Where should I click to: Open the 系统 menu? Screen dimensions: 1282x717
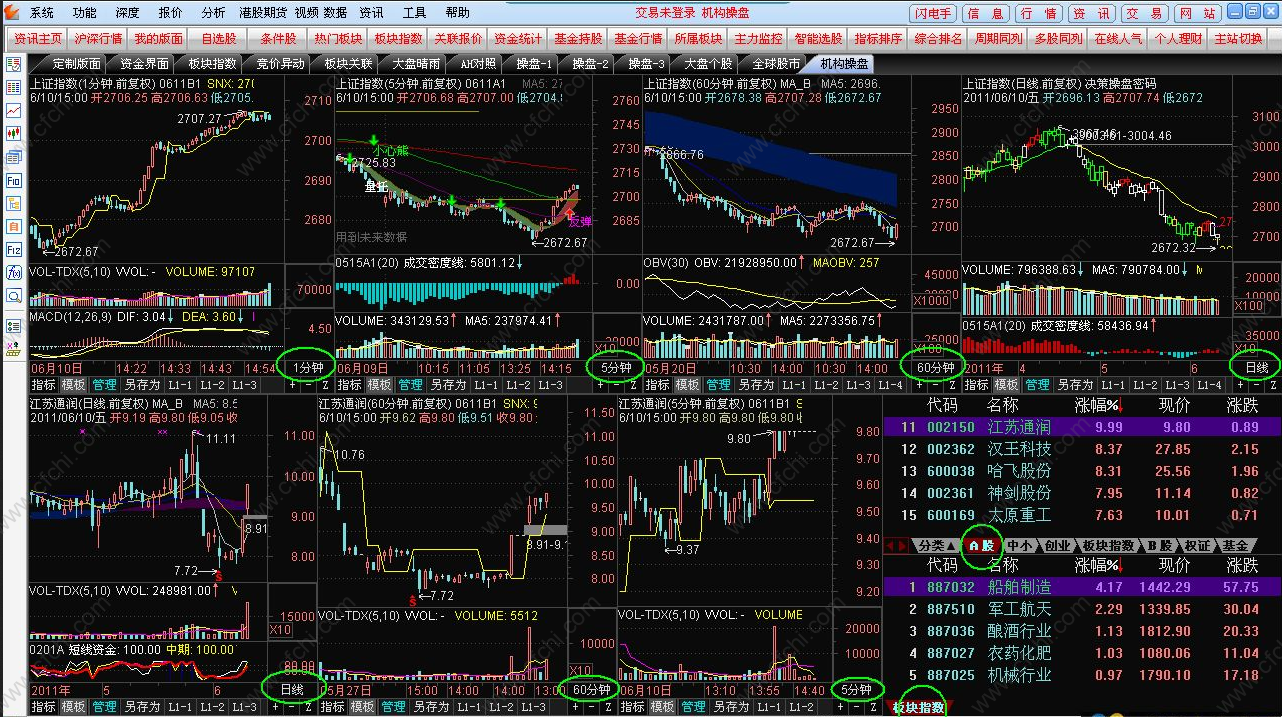tap(42, 13)
